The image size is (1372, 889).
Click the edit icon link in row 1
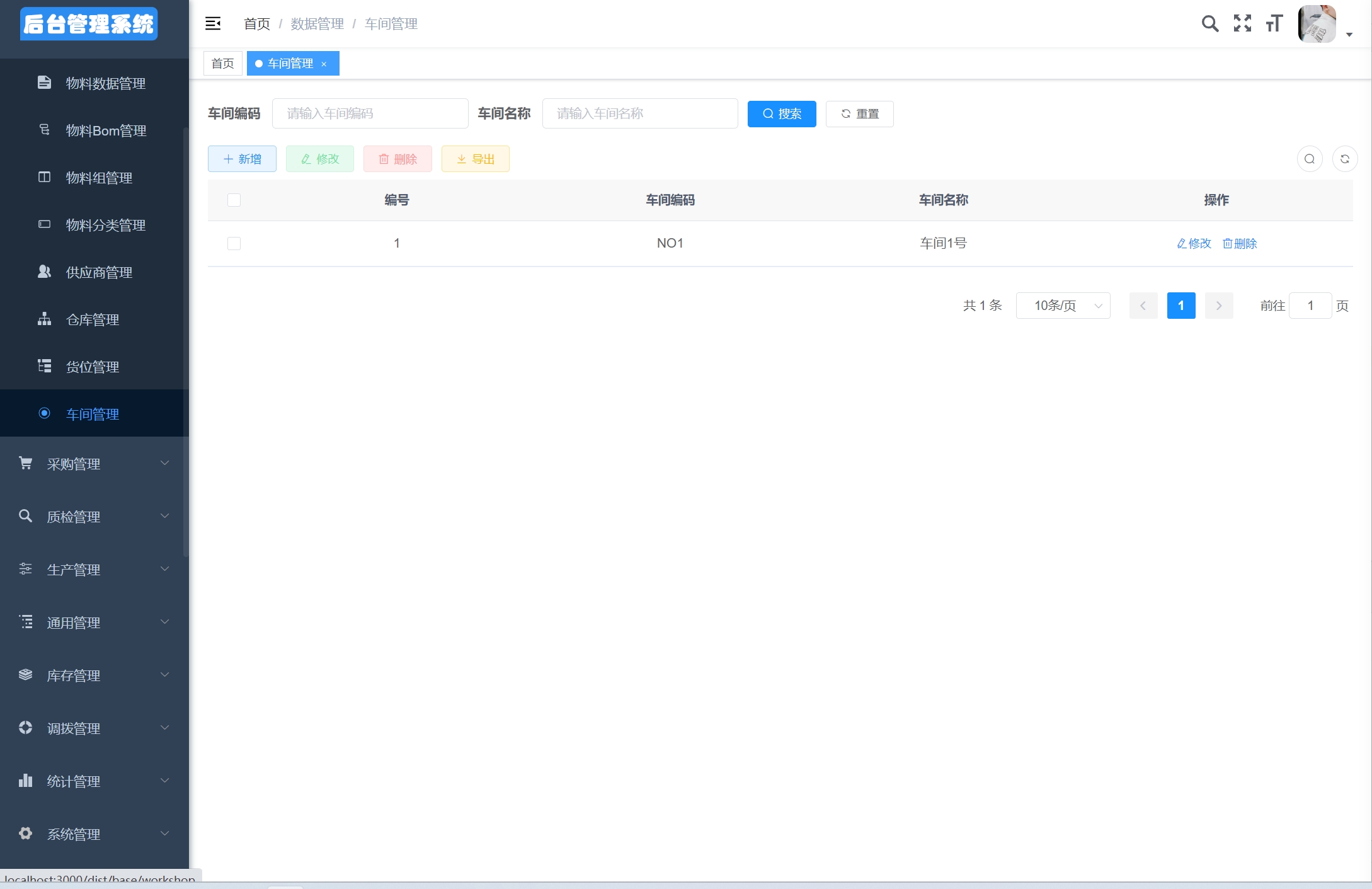click(1194, 244)
